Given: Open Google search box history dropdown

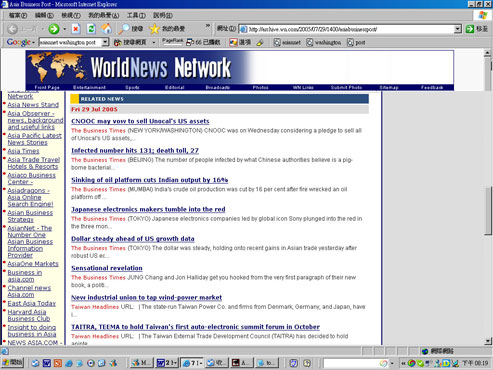Looking at the screenshot, I should [x=105, y=42].
